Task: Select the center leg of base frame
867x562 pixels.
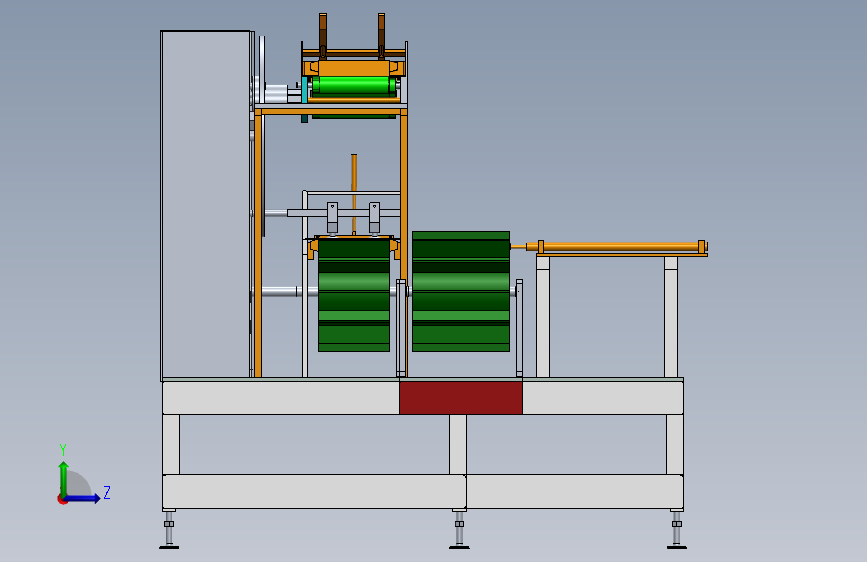Action: tap(458, 444)
